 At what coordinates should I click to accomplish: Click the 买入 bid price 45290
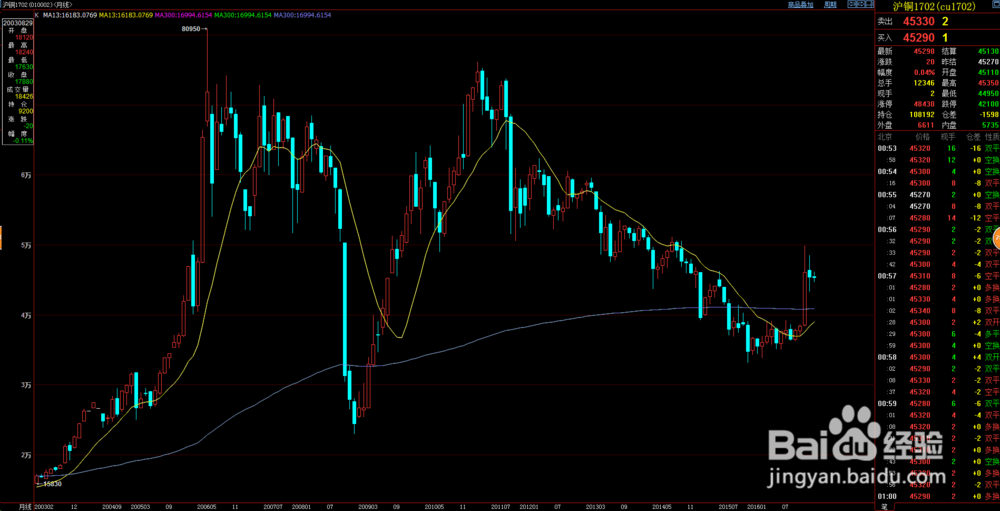916,38
